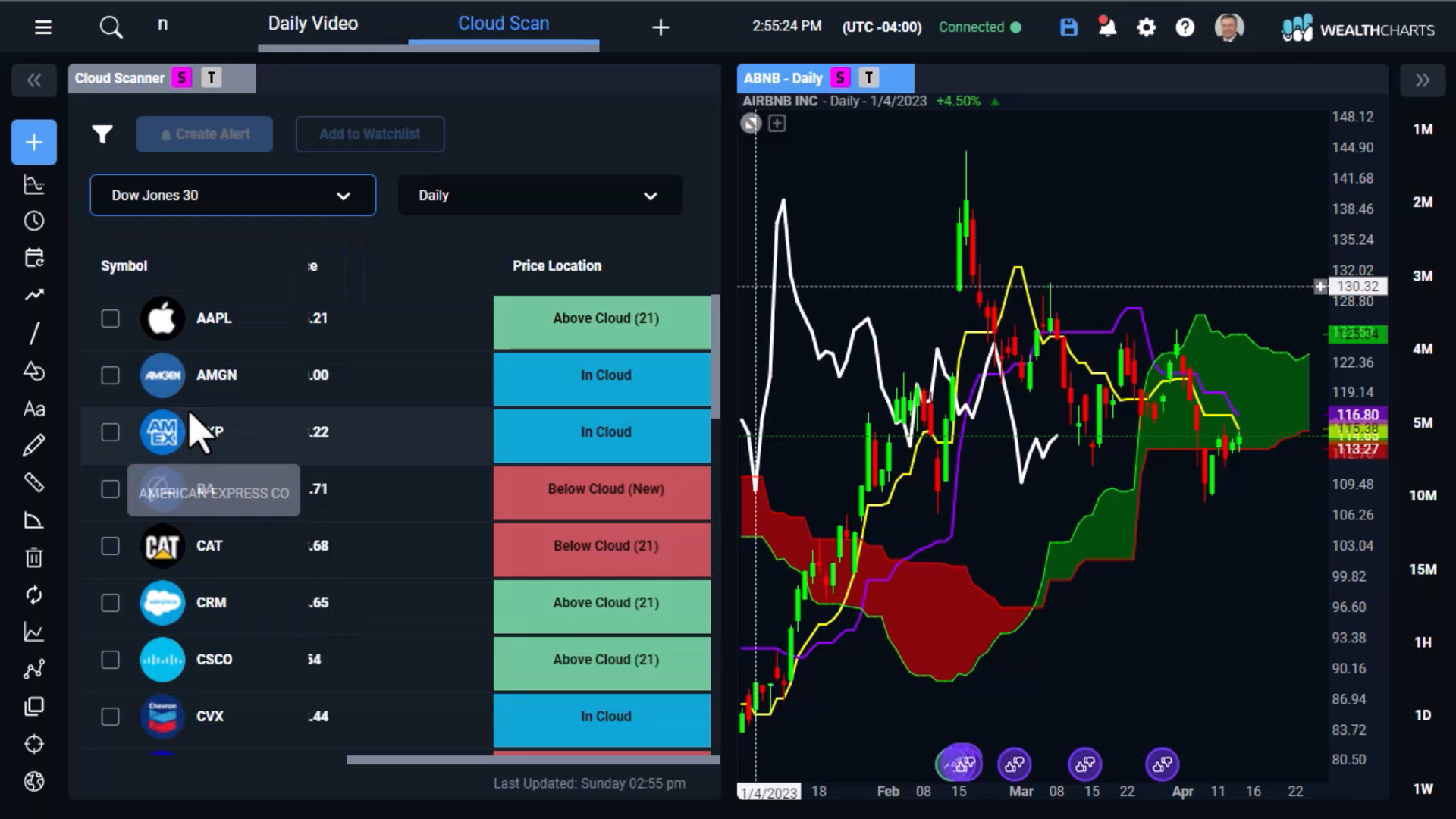Open the hamburger main menu

(x=43, y=27)
